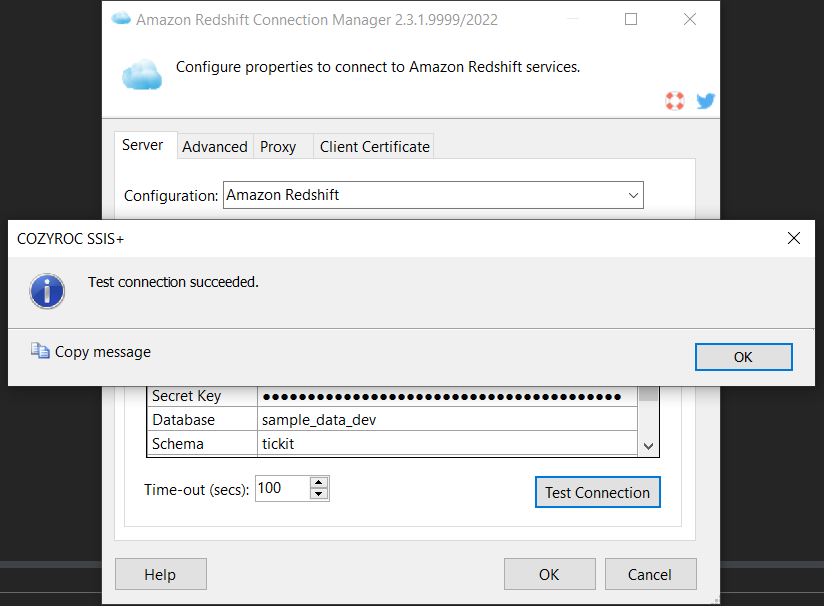Open the Twitter bird icon
The height and width of the screenshot is (606, 824).
[x=706, y=100]
